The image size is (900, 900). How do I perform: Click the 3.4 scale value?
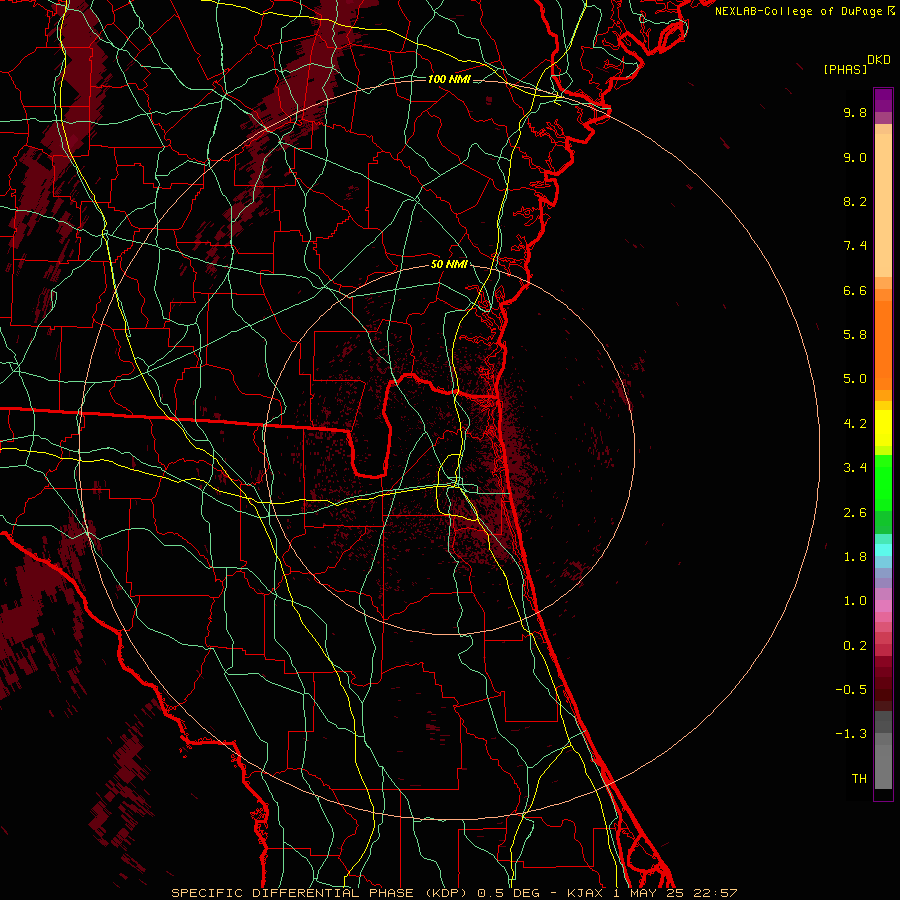pyautogui.click(x=855, y=468)
